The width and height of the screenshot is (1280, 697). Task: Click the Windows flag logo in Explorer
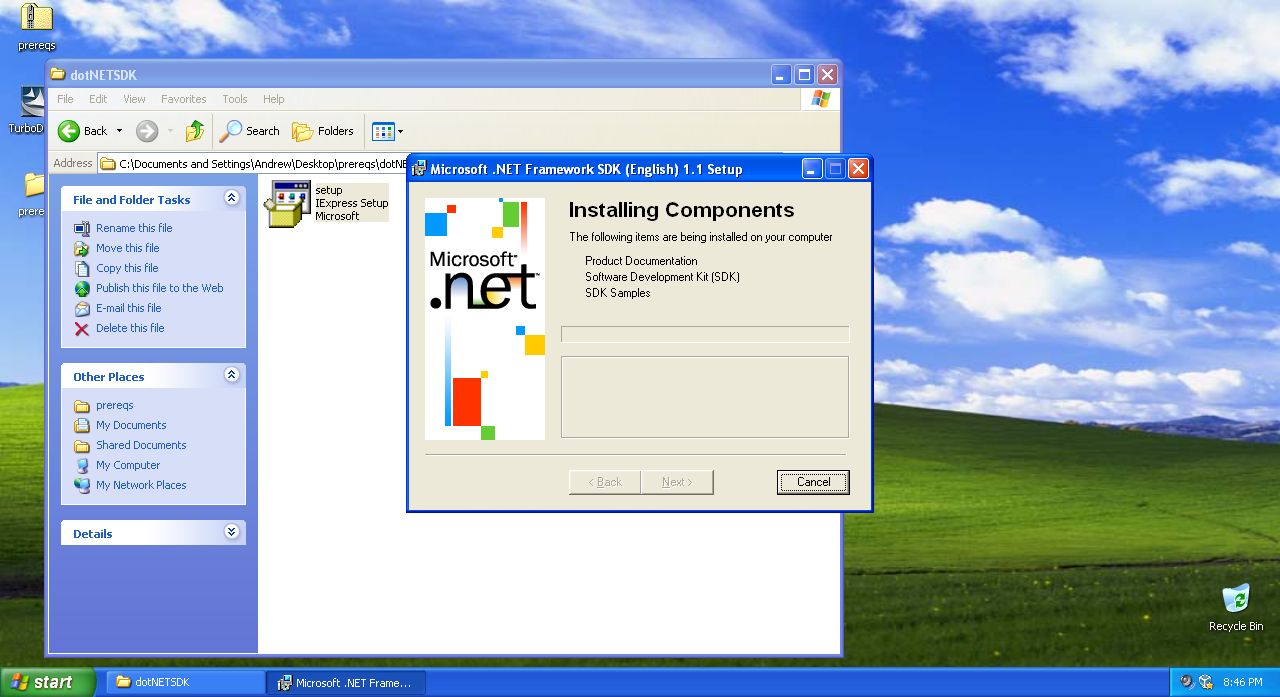coord(821,99)
